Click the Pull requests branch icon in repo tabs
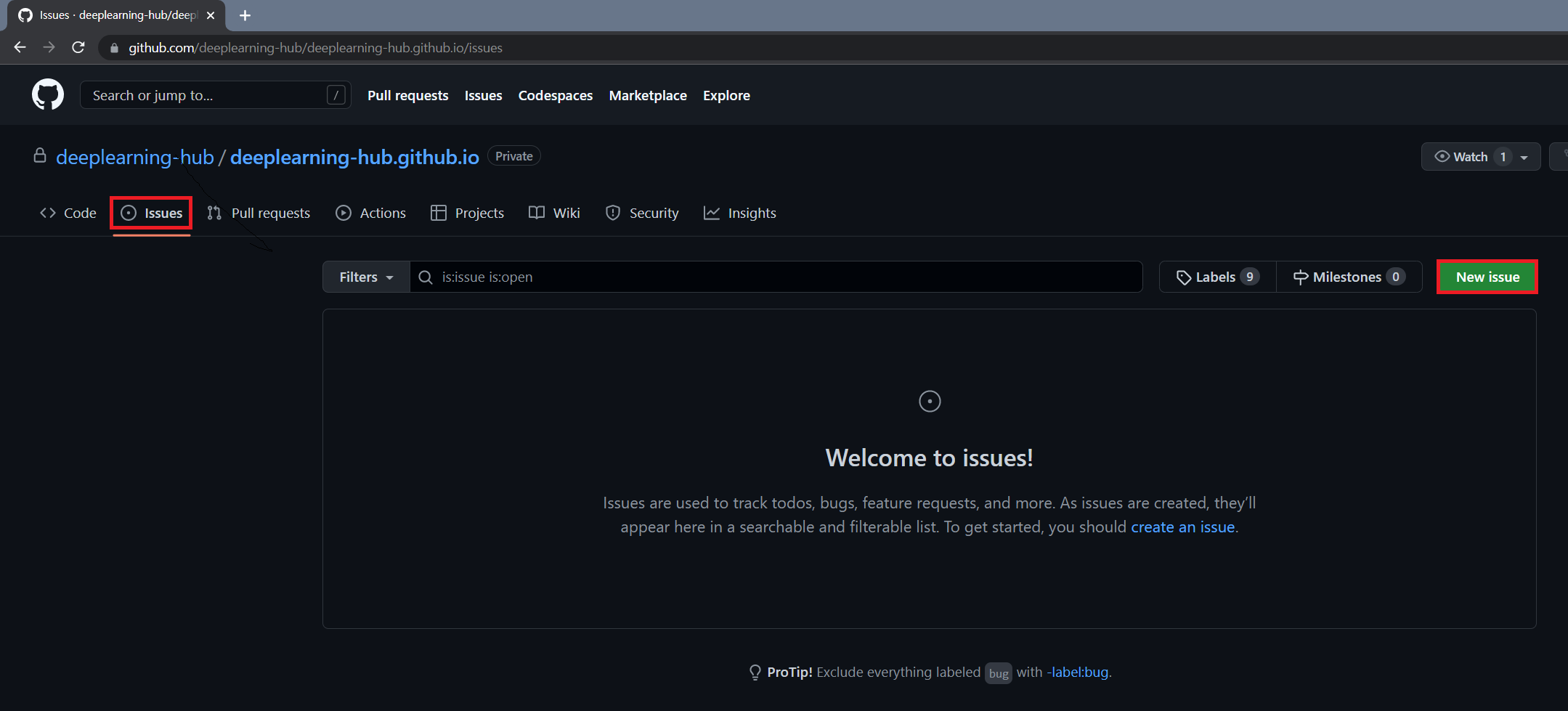The width and height of the screenshot is (1568, 711). pyautogui.click(x=214, y=213)
